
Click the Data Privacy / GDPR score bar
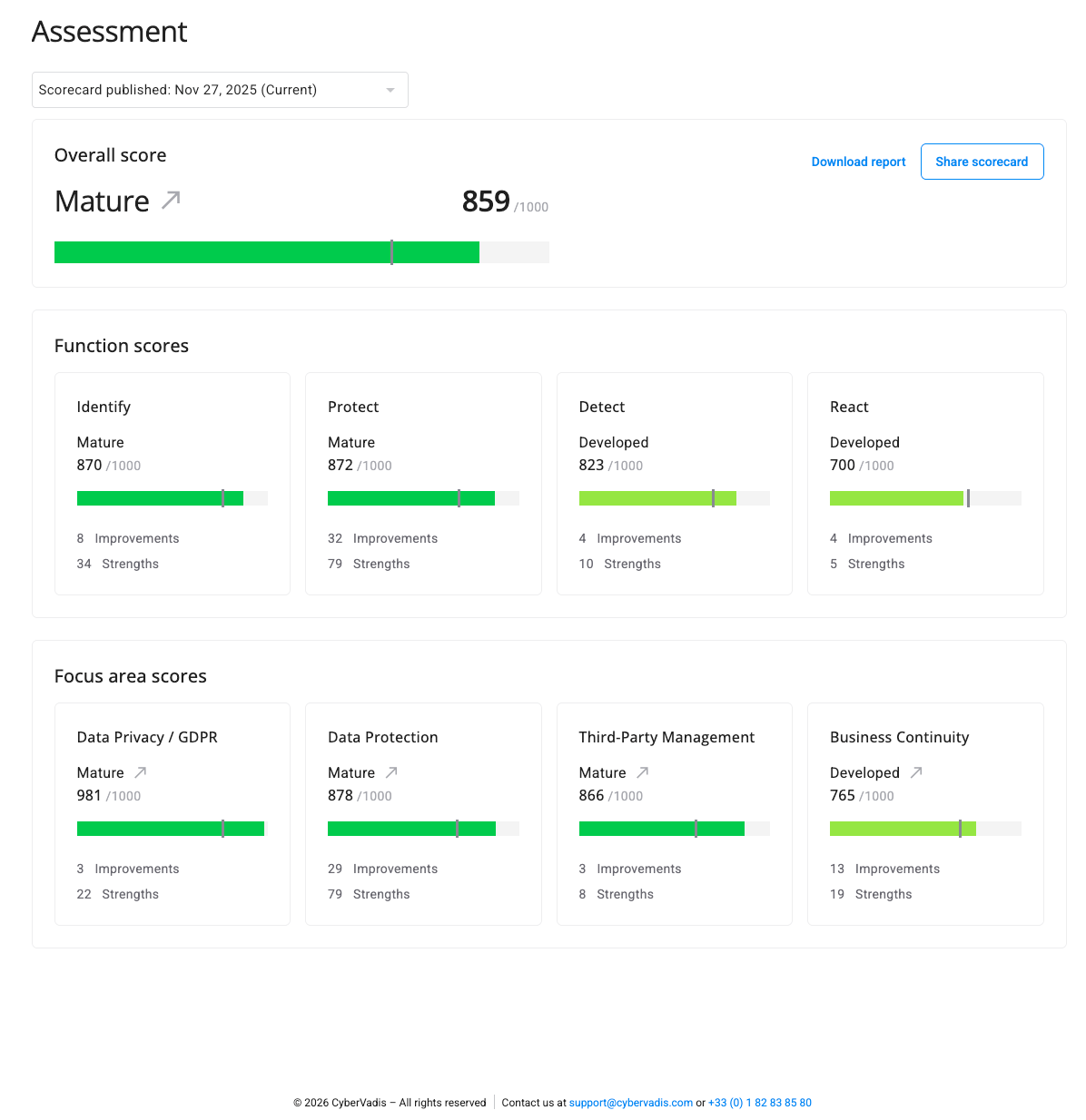pos(171,829)
